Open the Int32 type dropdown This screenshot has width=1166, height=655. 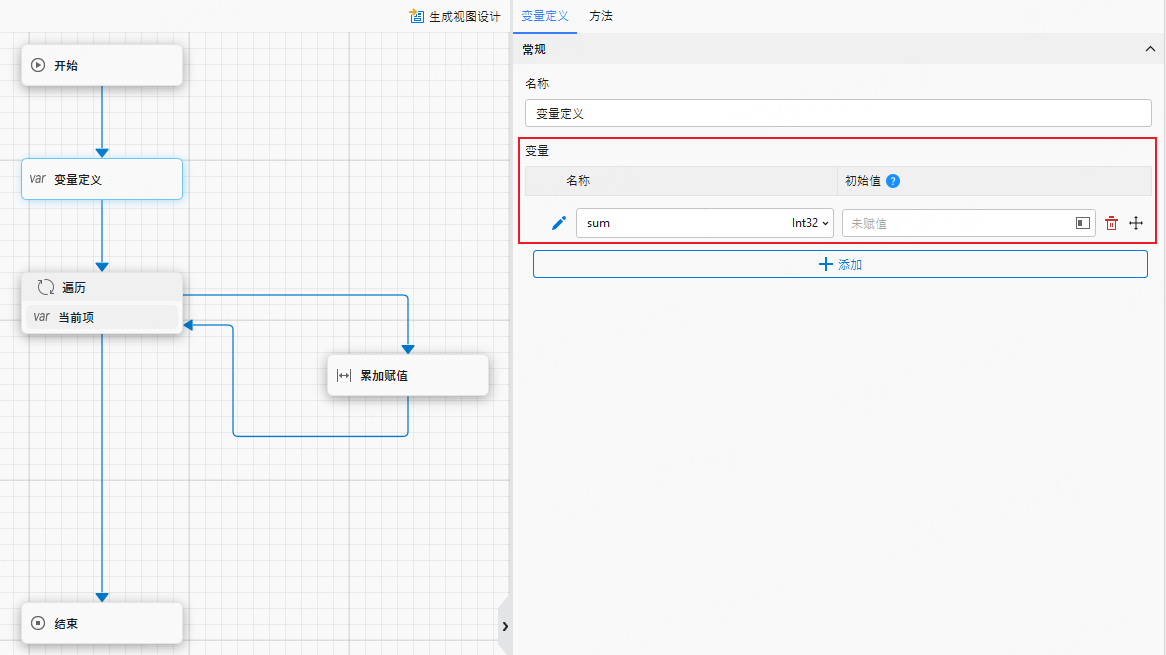click(810, 223)
